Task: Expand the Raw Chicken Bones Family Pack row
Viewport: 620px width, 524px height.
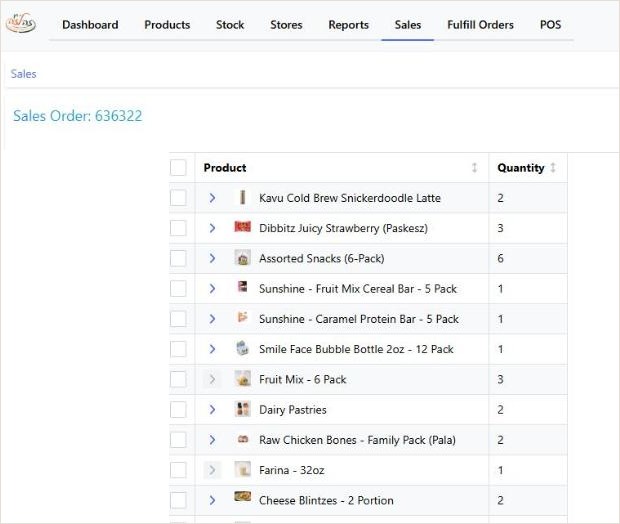Action: click(212, 440)
